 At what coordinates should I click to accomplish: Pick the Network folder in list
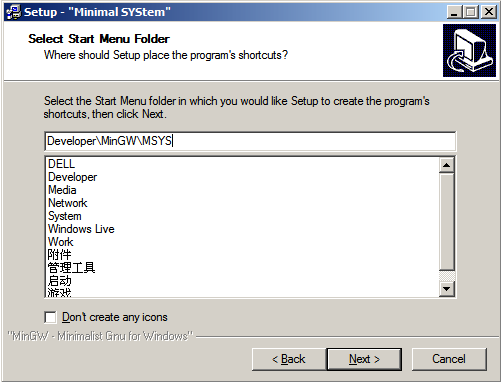pos(67,203)
